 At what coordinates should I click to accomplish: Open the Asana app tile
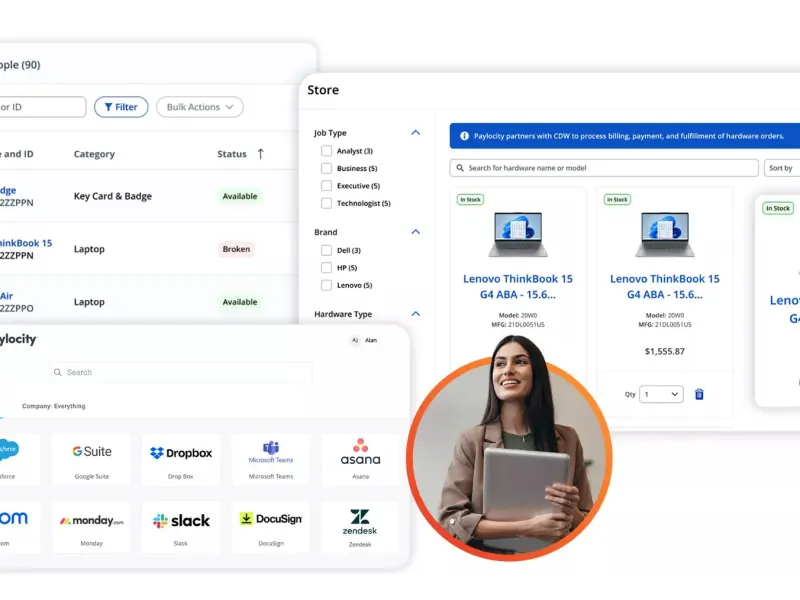[360, 459]
